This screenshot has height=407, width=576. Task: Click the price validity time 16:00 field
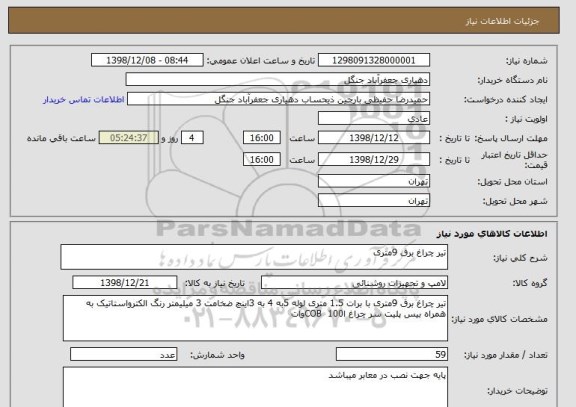click(x=262, y=159)
